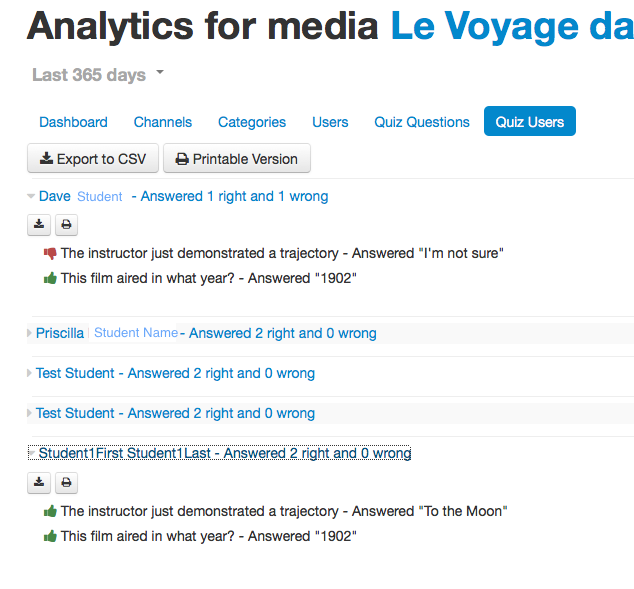This screenshot has height=589, width=634.
Task: Go to the Channels tab
Action: pyautogui.click(x=163, y=122)
